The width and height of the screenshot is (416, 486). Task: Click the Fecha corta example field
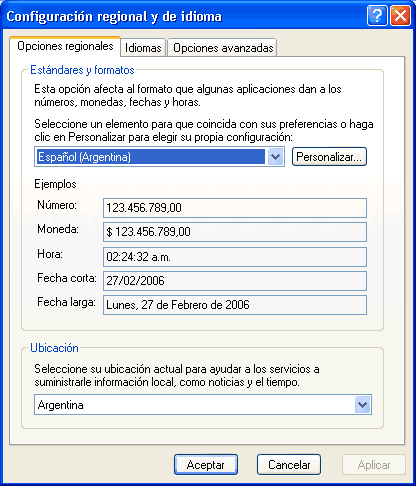pos(235,281)
